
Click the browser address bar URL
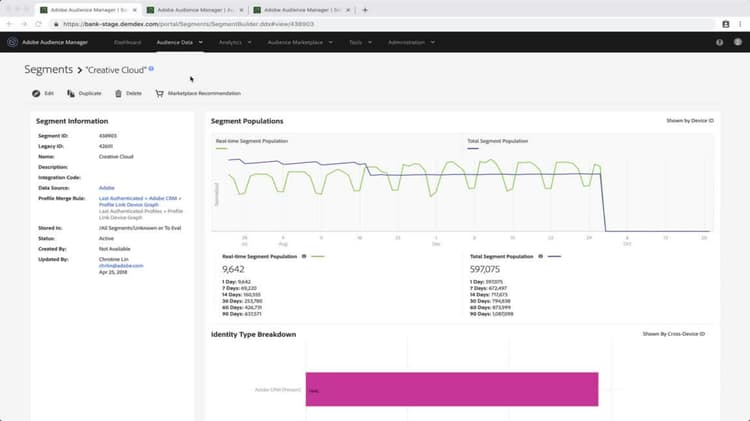pyautogui.click(x=188, y=24)
